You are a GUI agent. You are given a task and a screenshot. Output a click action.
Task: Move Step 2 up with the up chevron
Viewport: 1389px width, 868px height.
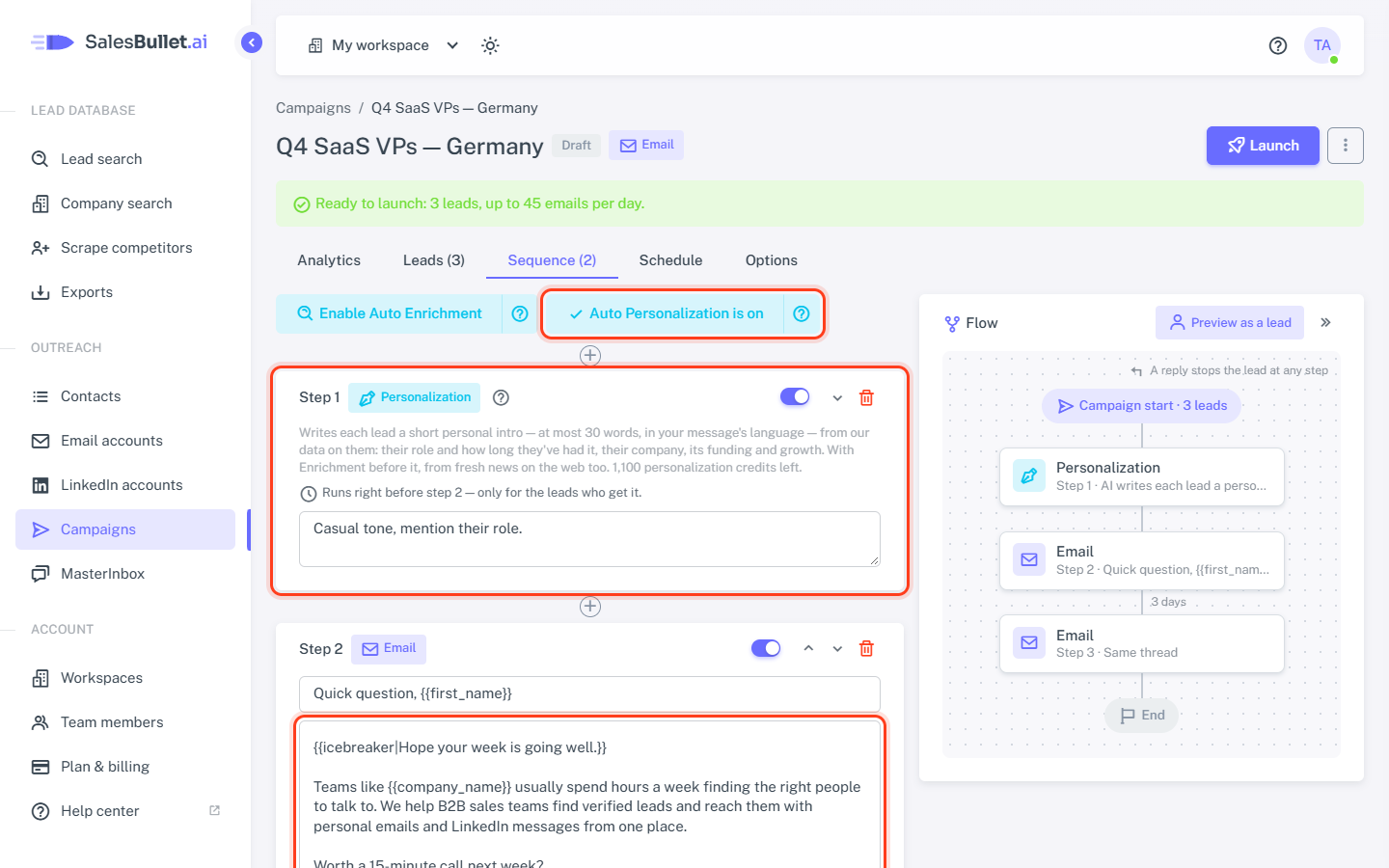pyautogui.click(x=808, y=648)
